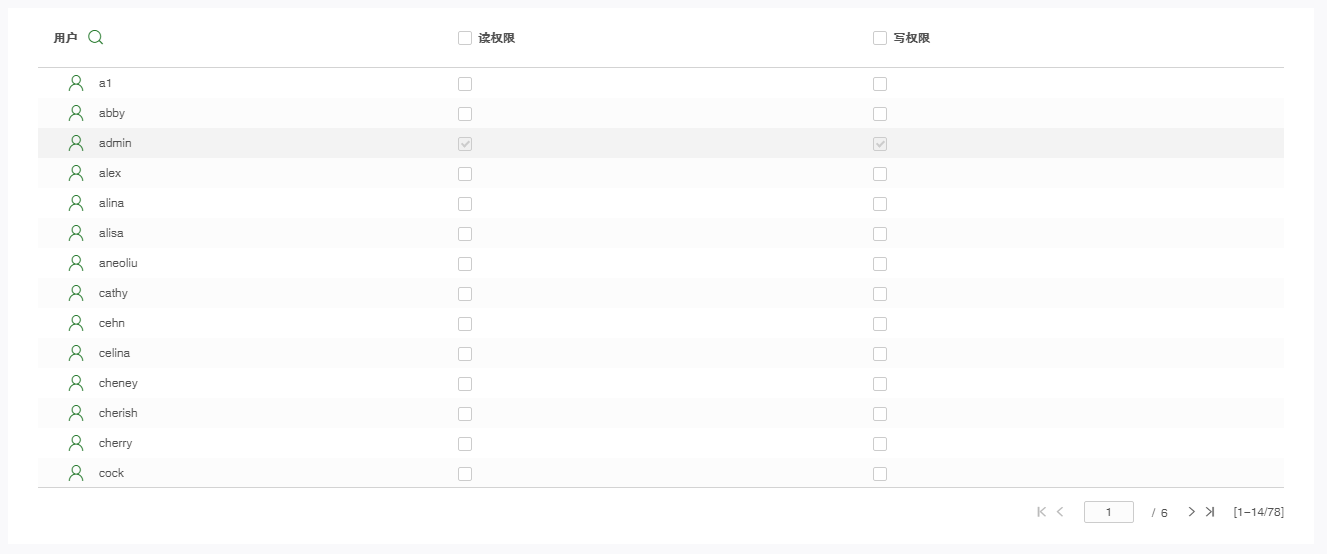
Task: Enable write permission for cherry
Action: tap(880, 444)
